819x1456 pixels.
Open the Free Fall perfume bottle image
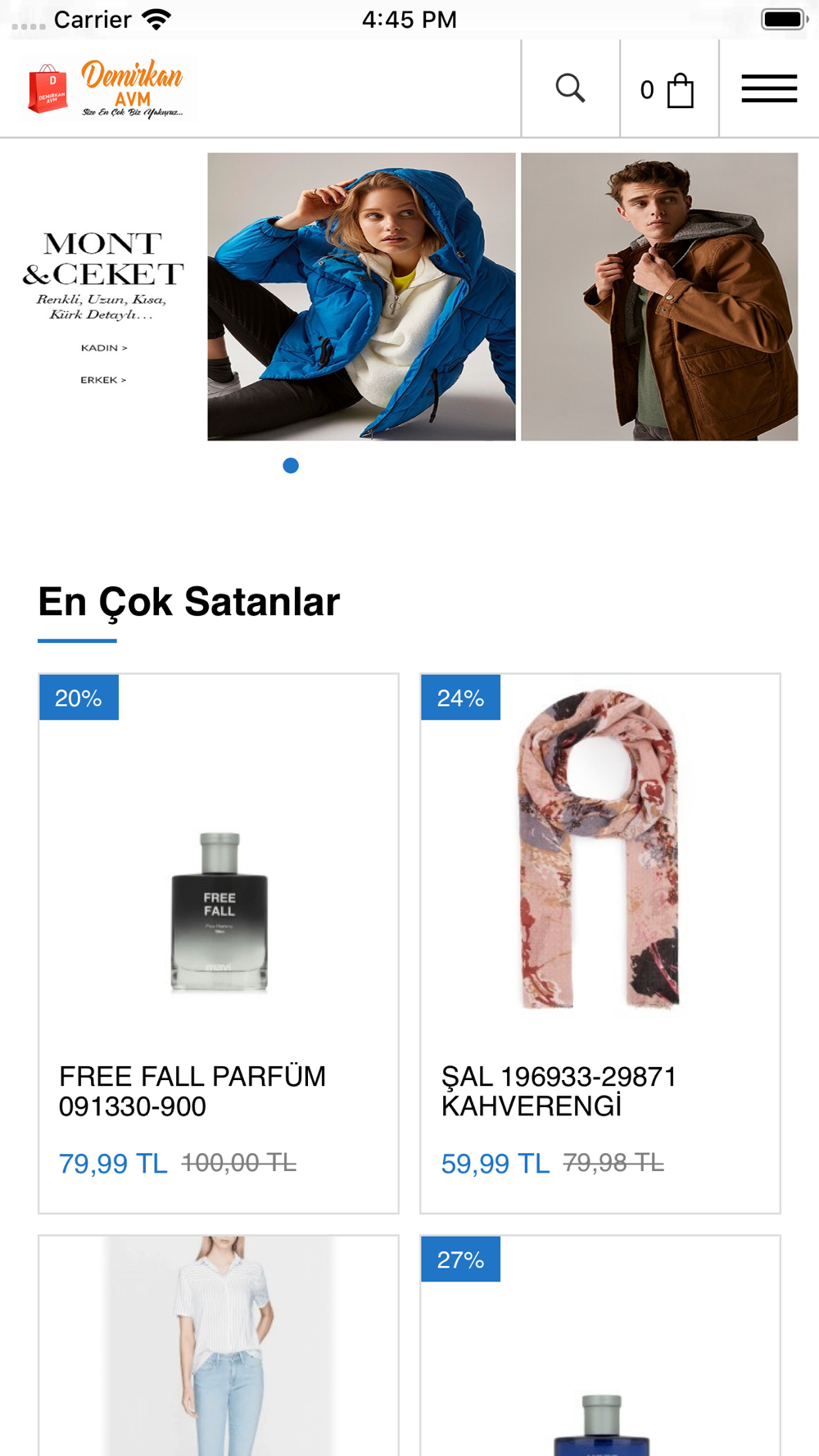tap(219, 912)
